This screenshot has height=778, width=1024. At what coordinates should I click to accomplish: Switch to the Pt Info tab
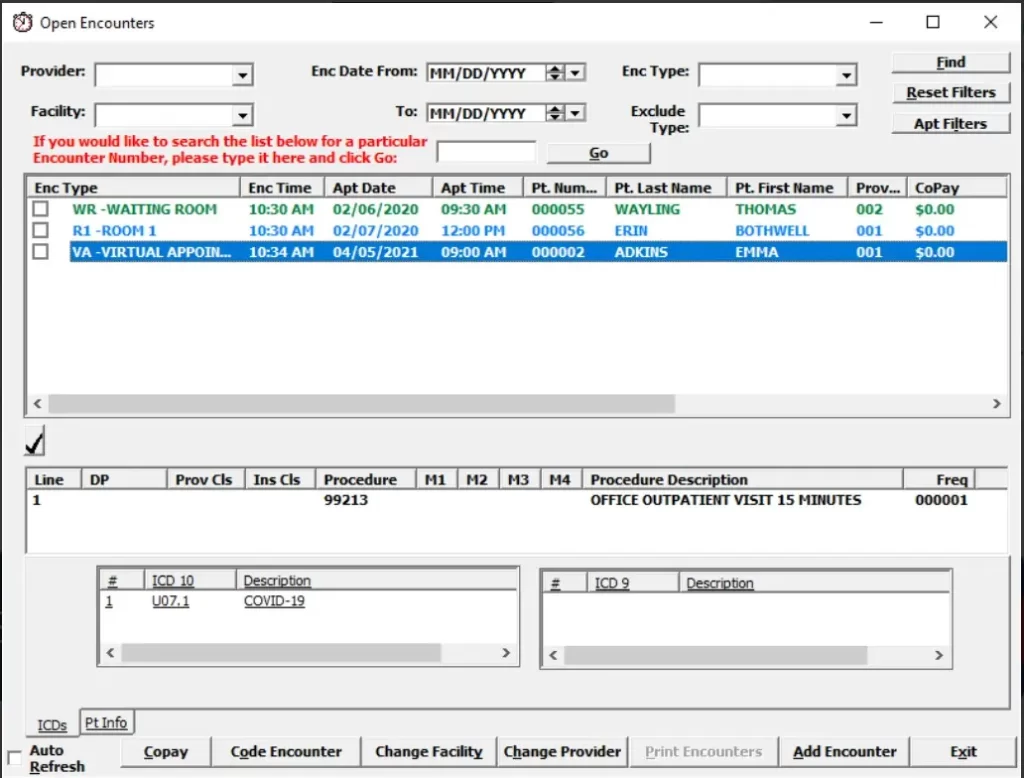(x=106, y=722)
